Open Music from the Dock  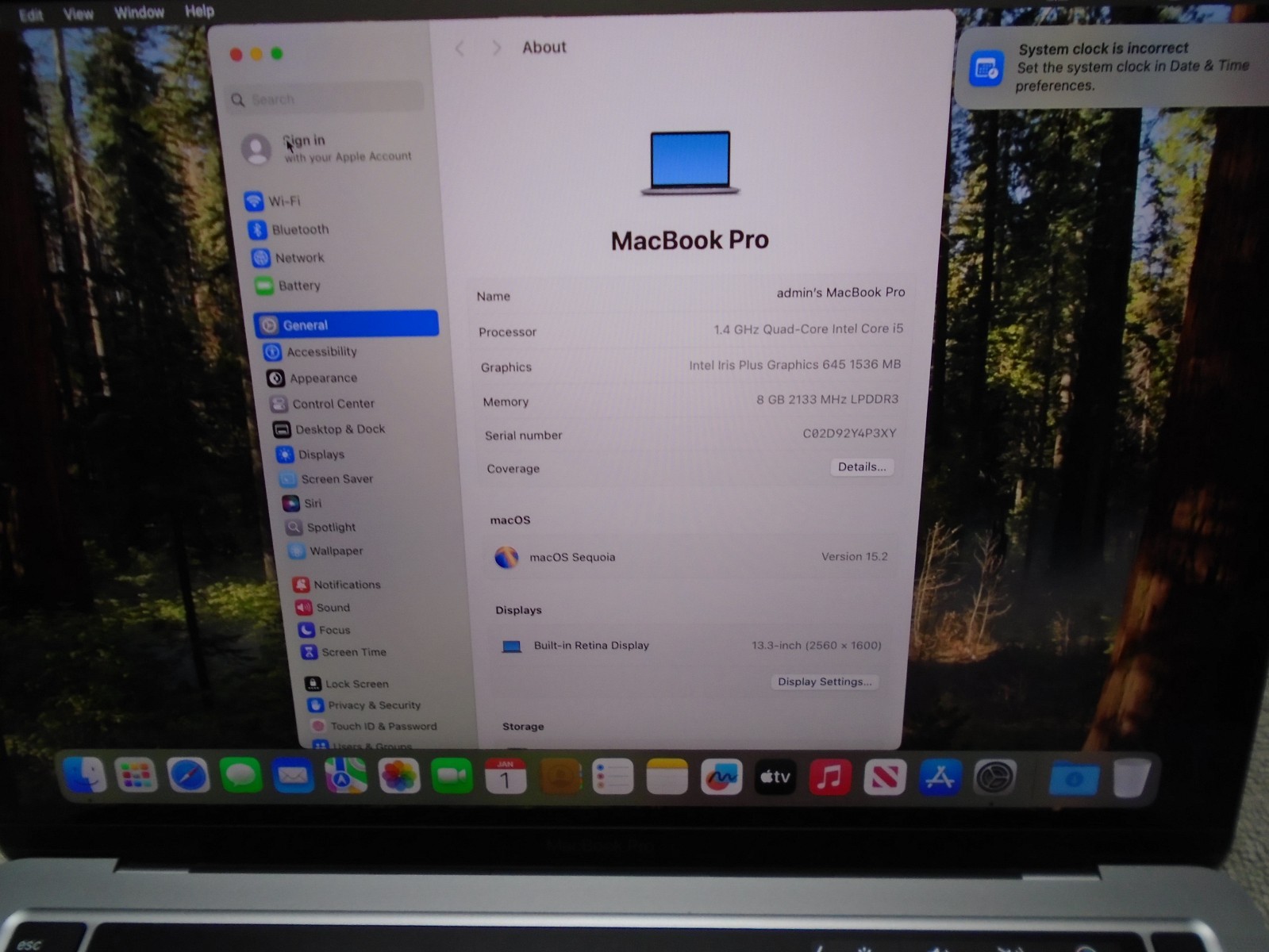click(x=830, y=777)
